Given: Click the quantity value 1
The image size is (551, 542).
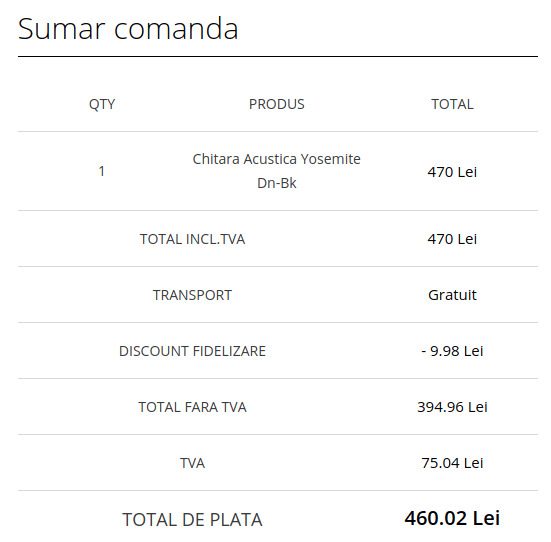Looking at the screenshot, I should 102,171.
